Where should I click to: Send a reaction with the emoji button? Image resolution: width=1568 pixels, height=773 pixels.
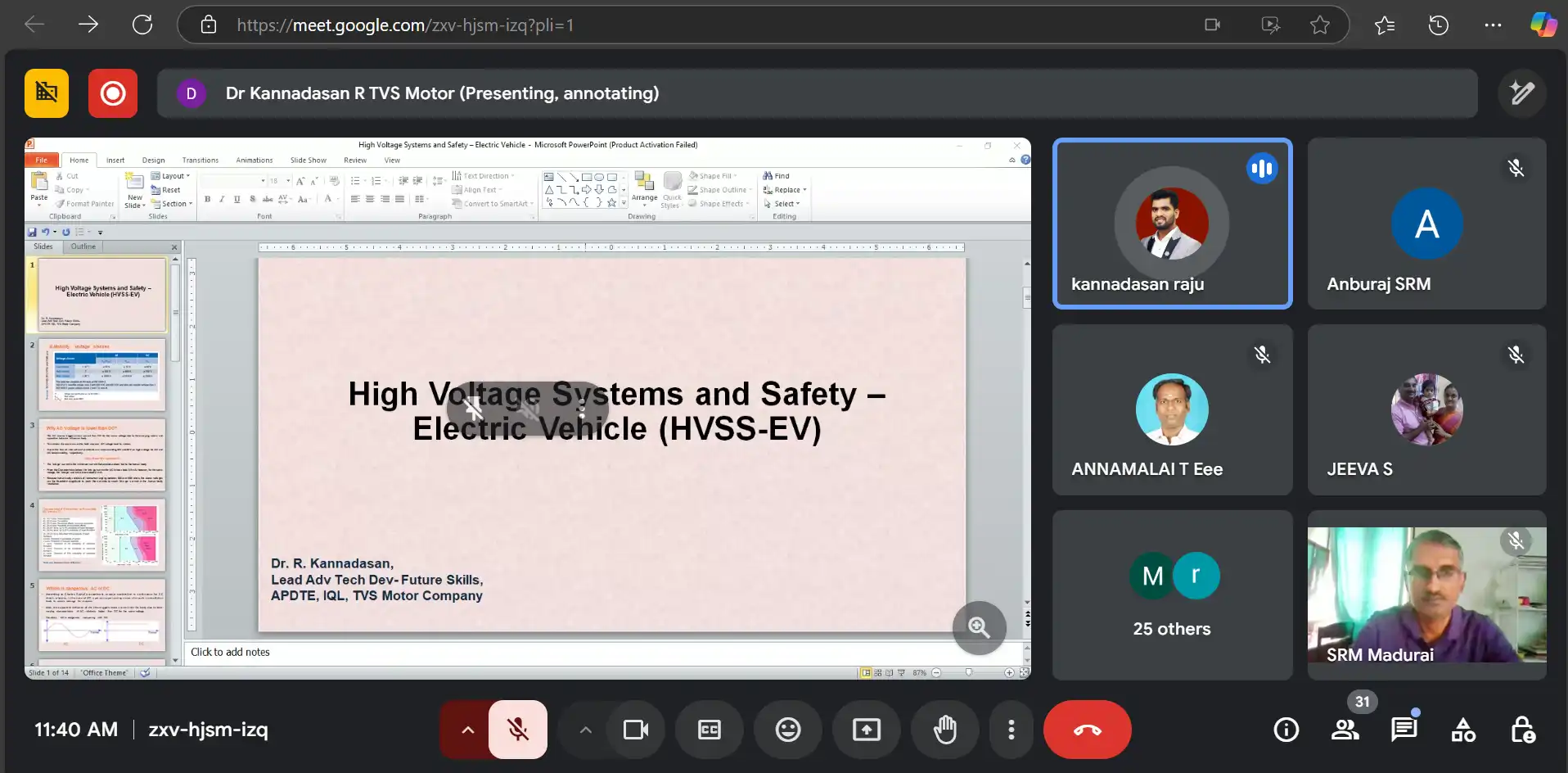[787, 730]
